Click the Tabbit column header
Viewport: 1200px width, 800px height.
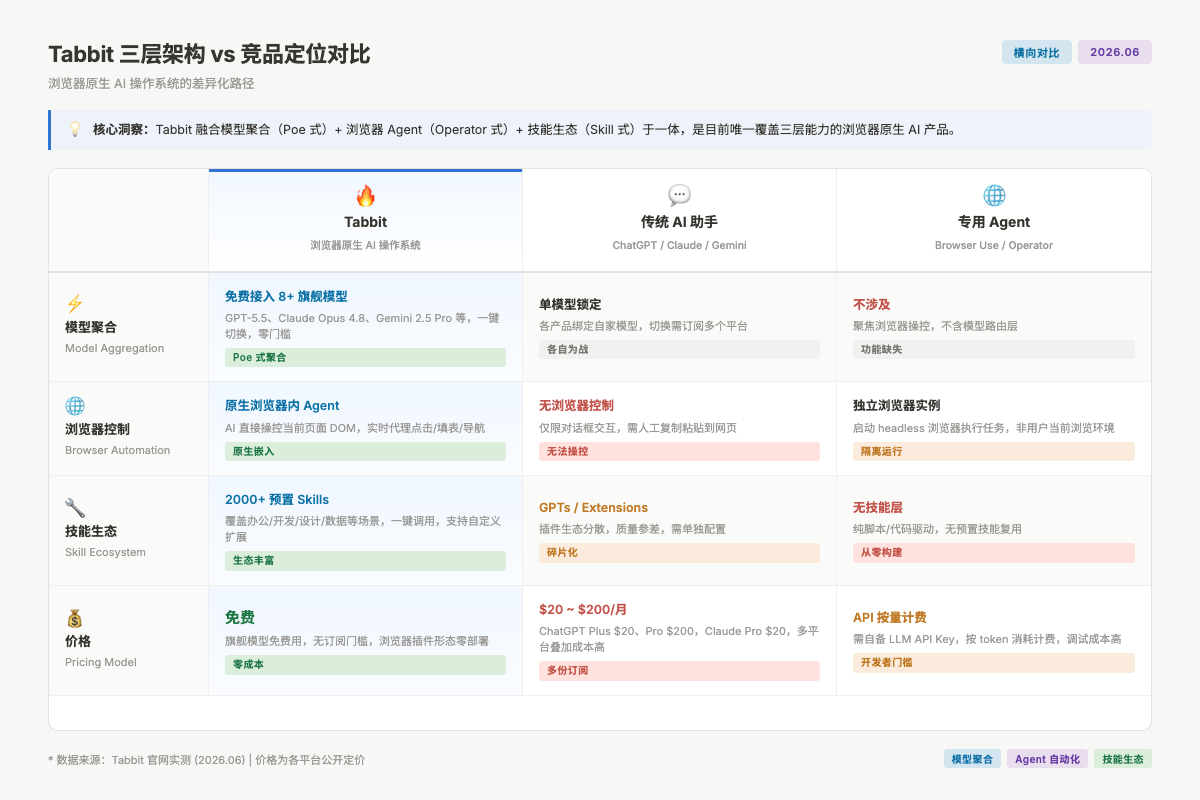pyautogui.click(x=365, y=221)
